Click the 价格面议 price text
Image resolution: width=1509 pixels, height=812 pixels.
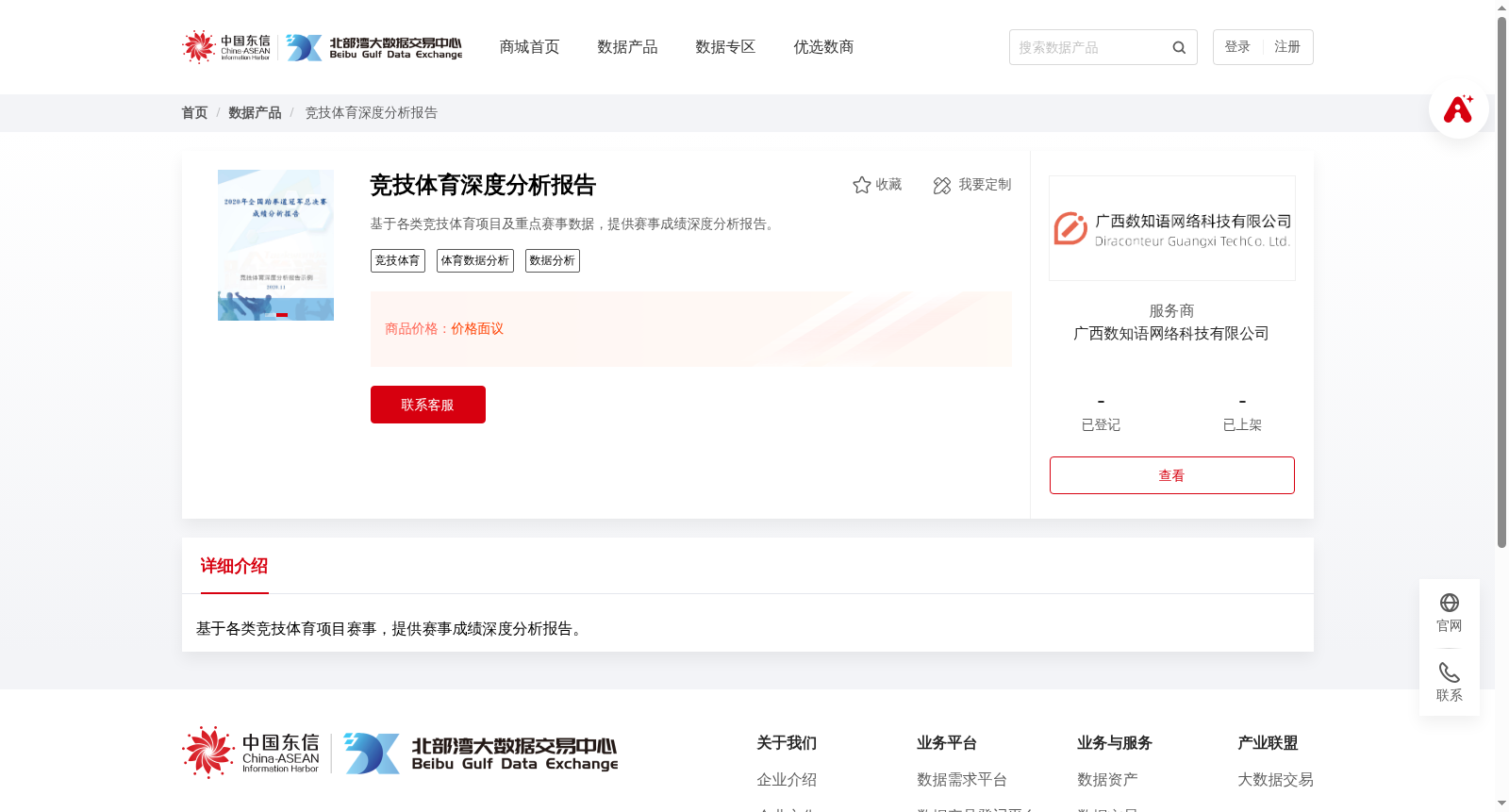tap(477, 329)
